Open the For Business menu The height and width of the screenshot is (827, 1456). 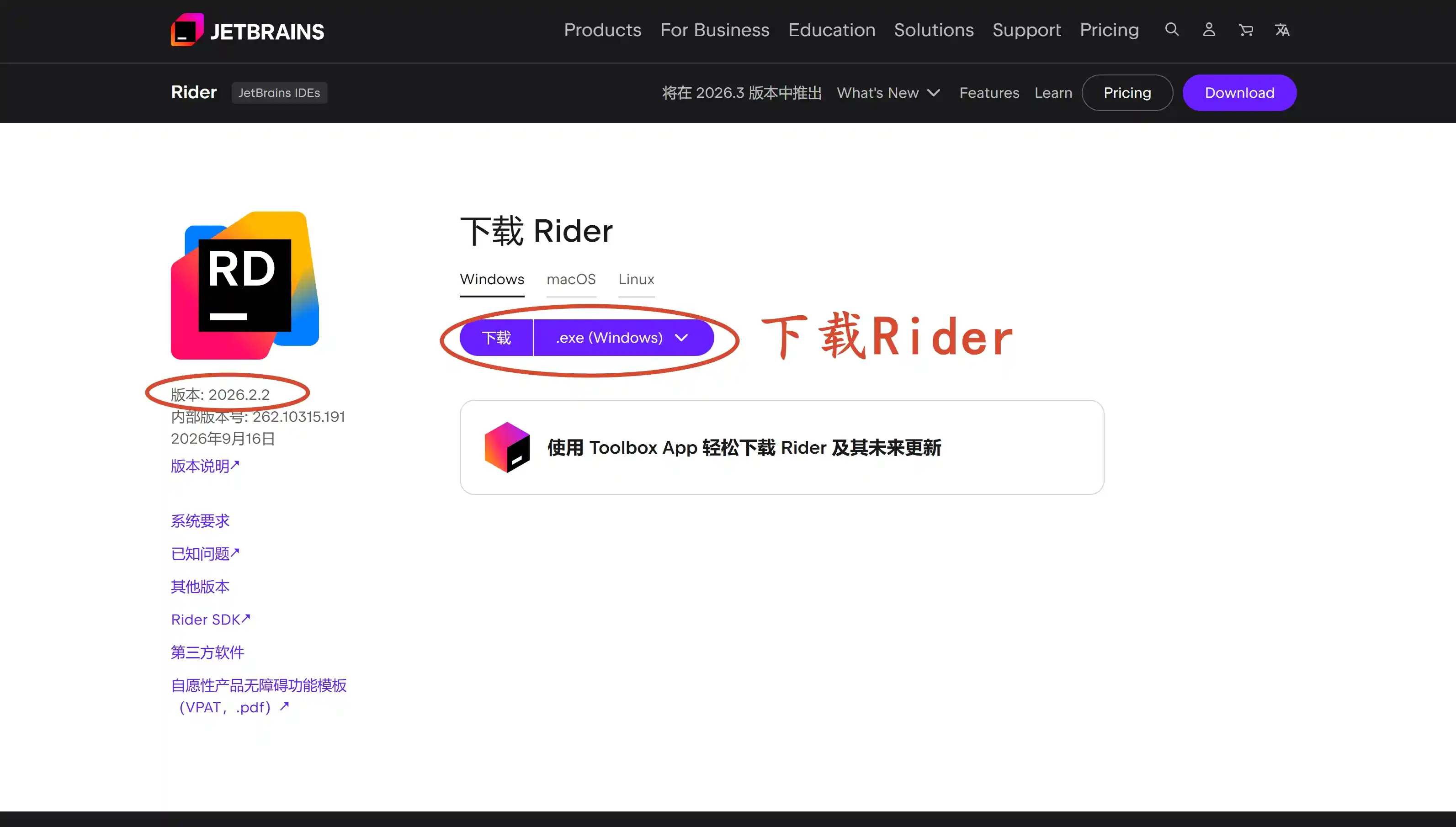(x=715, y=30)
